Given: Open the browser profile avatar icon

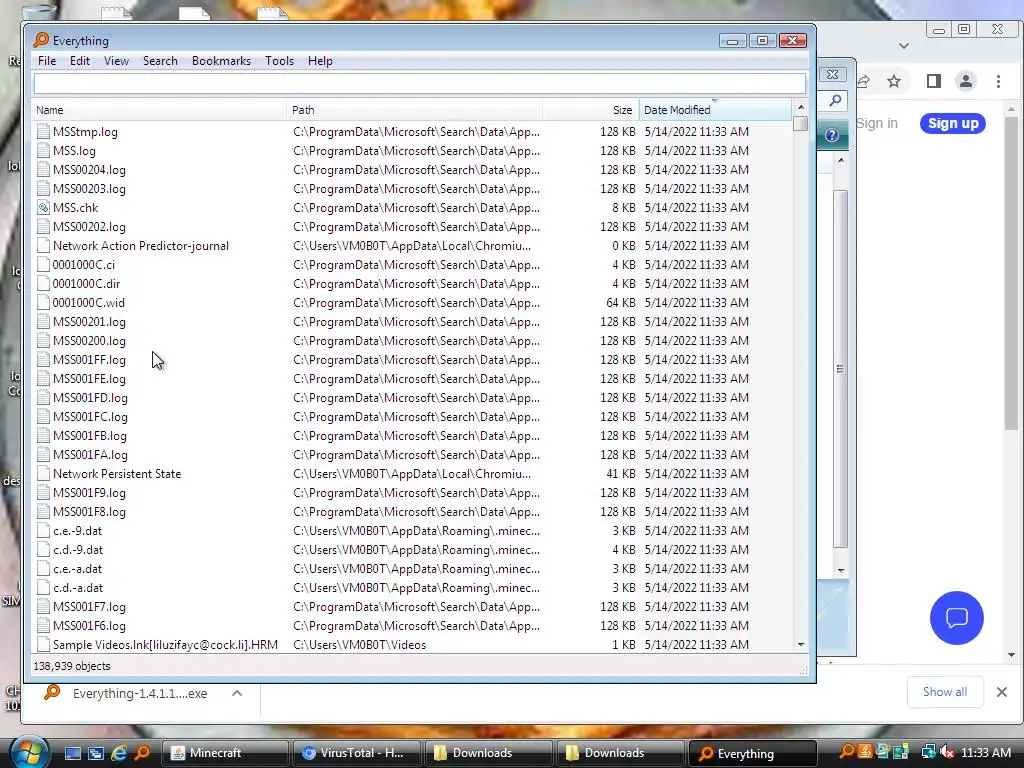Looking at the screenshot, I should pyautogui.click(x=966, y=81).
